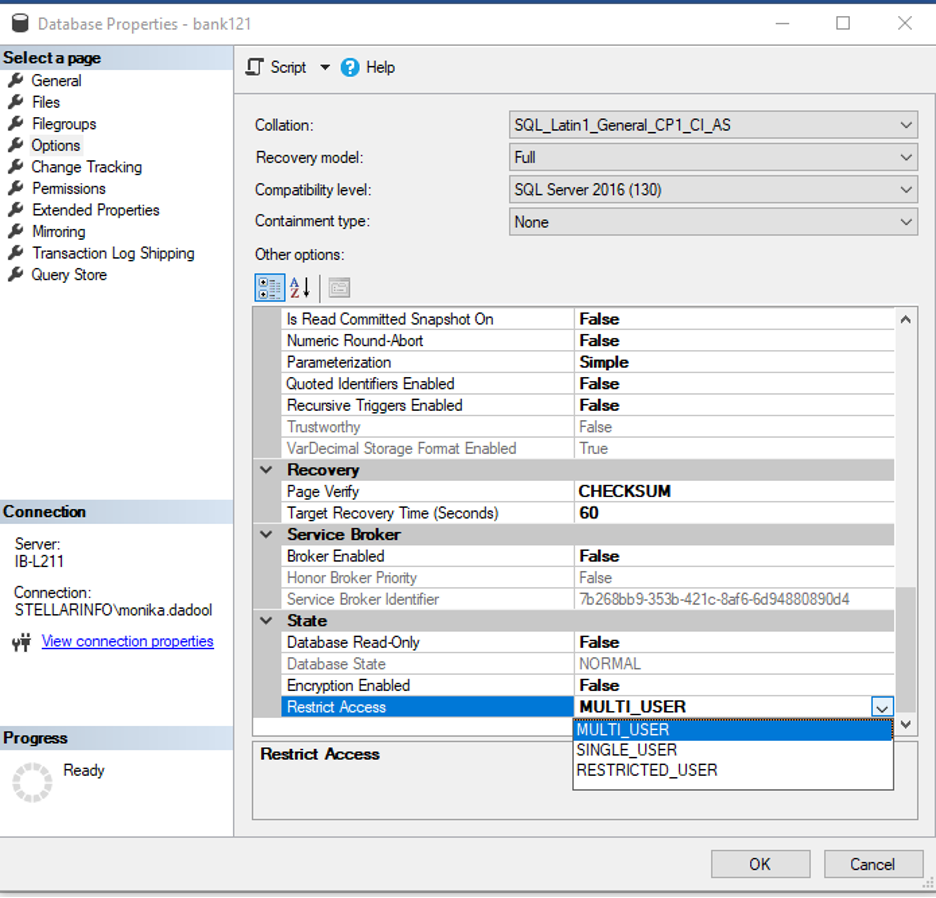Select the Recursive Triggers Enabled row
This screenshot has height=898, width=936.
587,405
